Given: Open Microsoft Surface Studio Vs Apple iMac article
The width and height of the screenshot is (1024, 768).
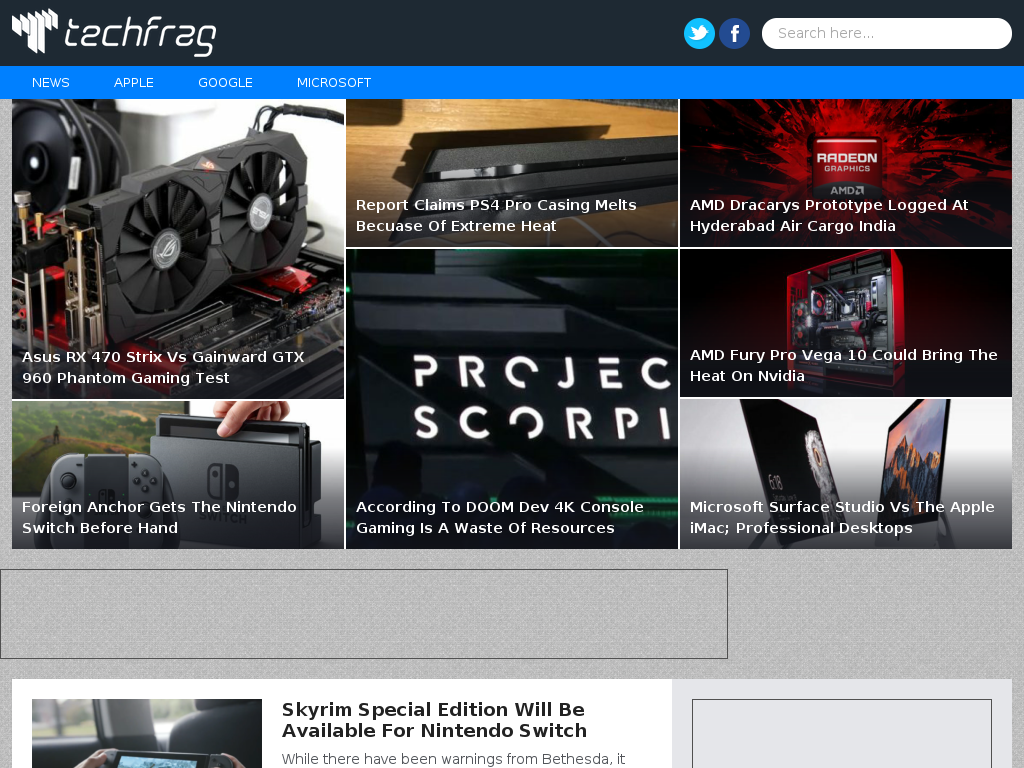Looking at the screenshot, I should pos(842,517).
